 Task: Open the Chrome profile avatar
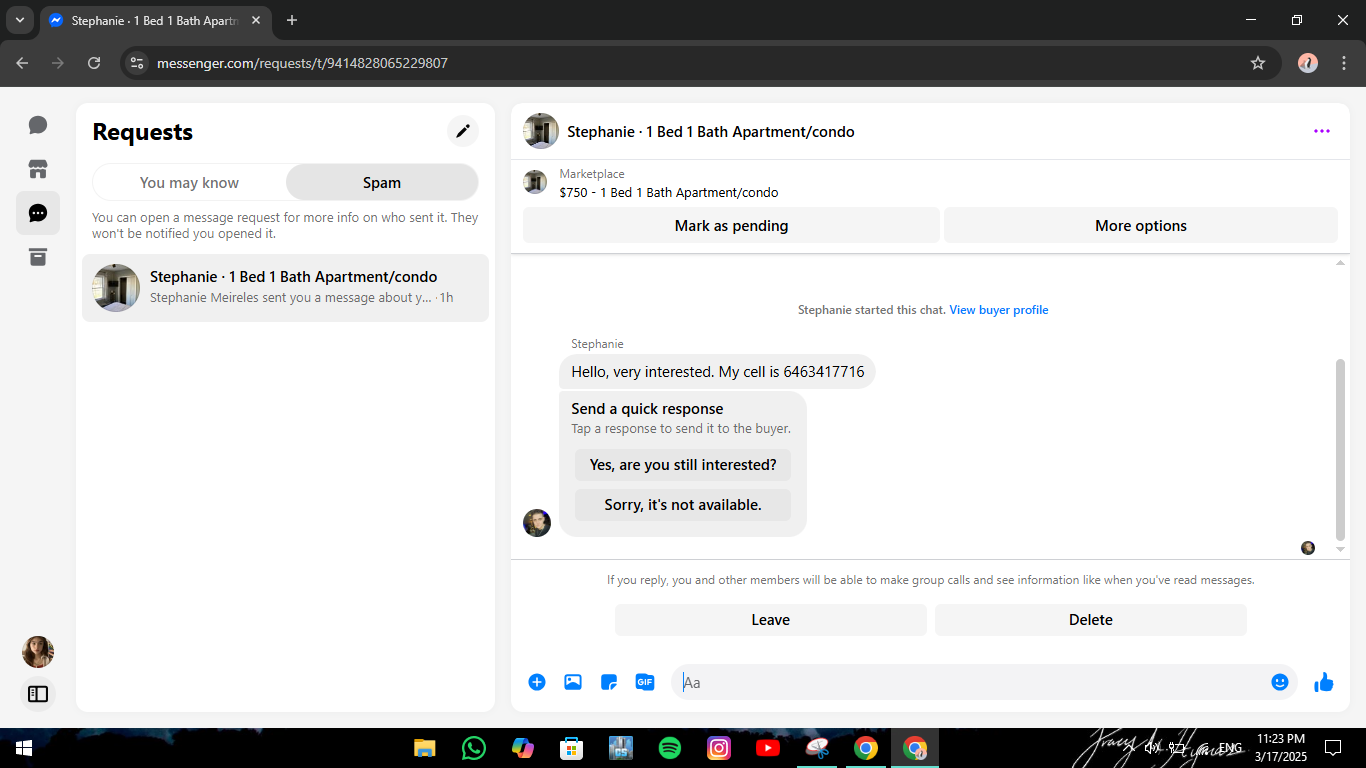[1308, 63]
